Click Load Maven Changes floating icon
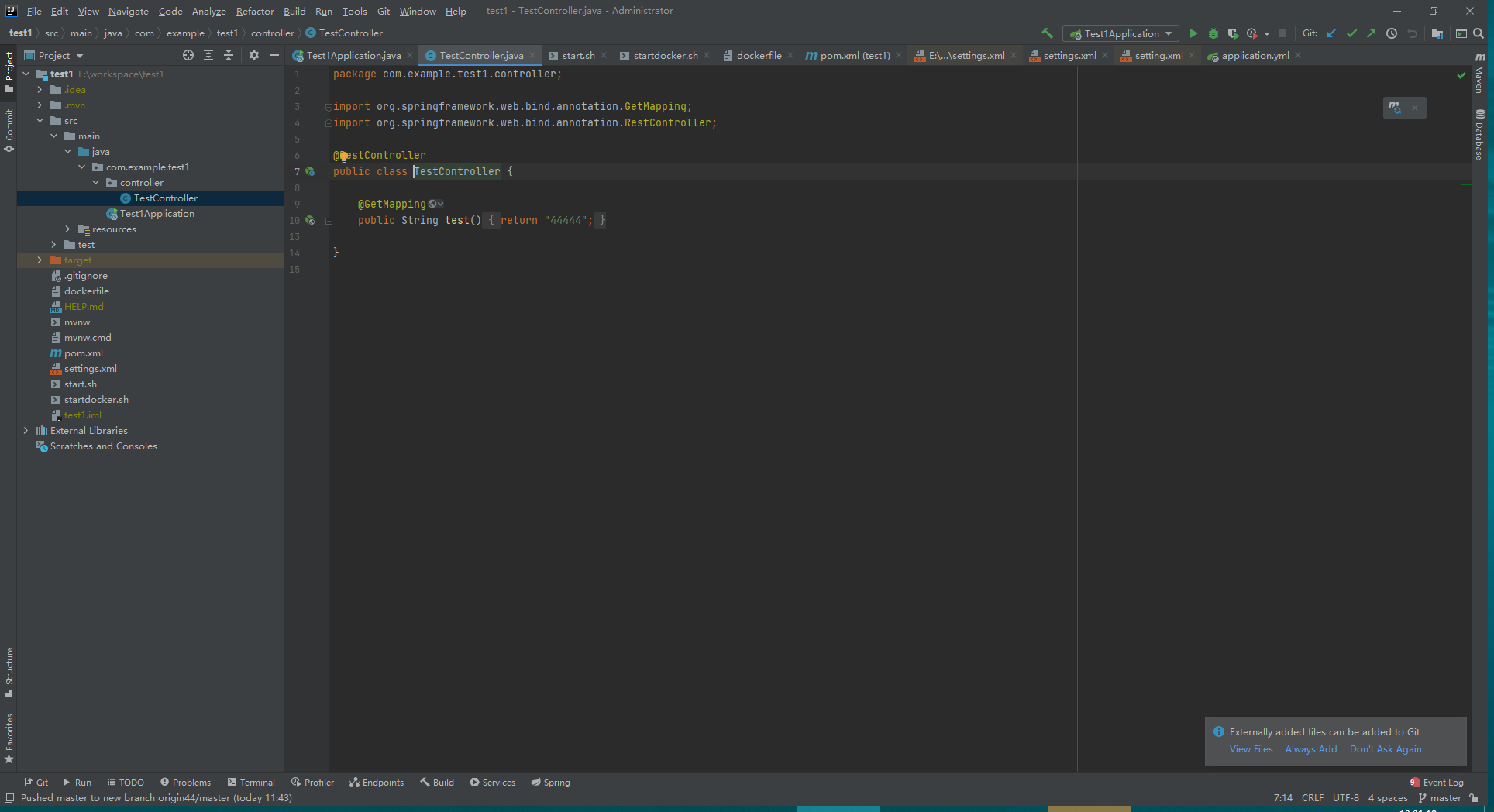The height and width of the screenshot is (812, 1494). pyautogui.click(x=1395, y=108)
